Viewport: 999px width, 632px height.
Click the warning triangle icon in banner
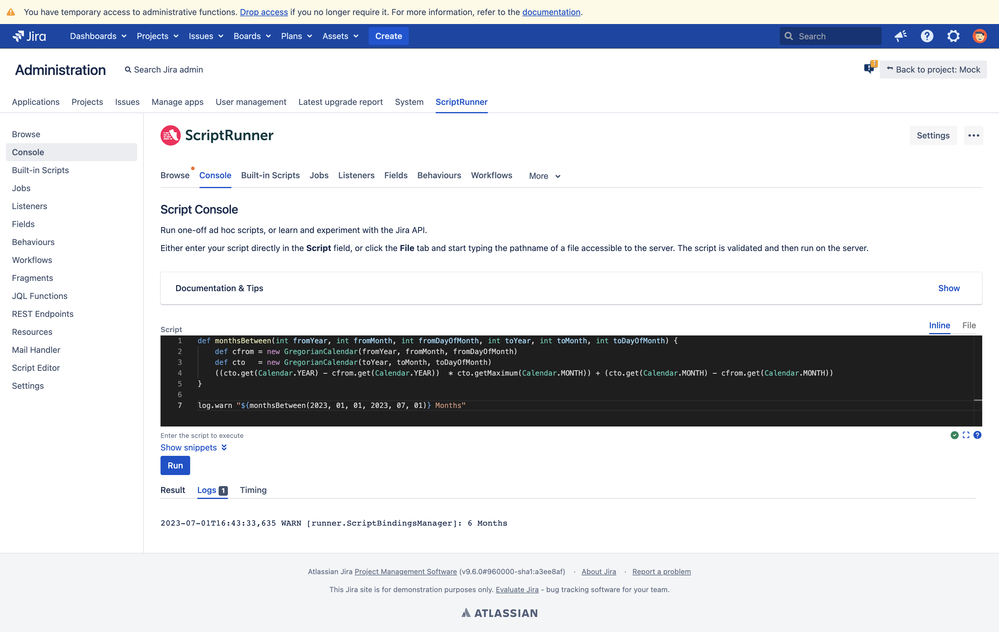(11, 12)
